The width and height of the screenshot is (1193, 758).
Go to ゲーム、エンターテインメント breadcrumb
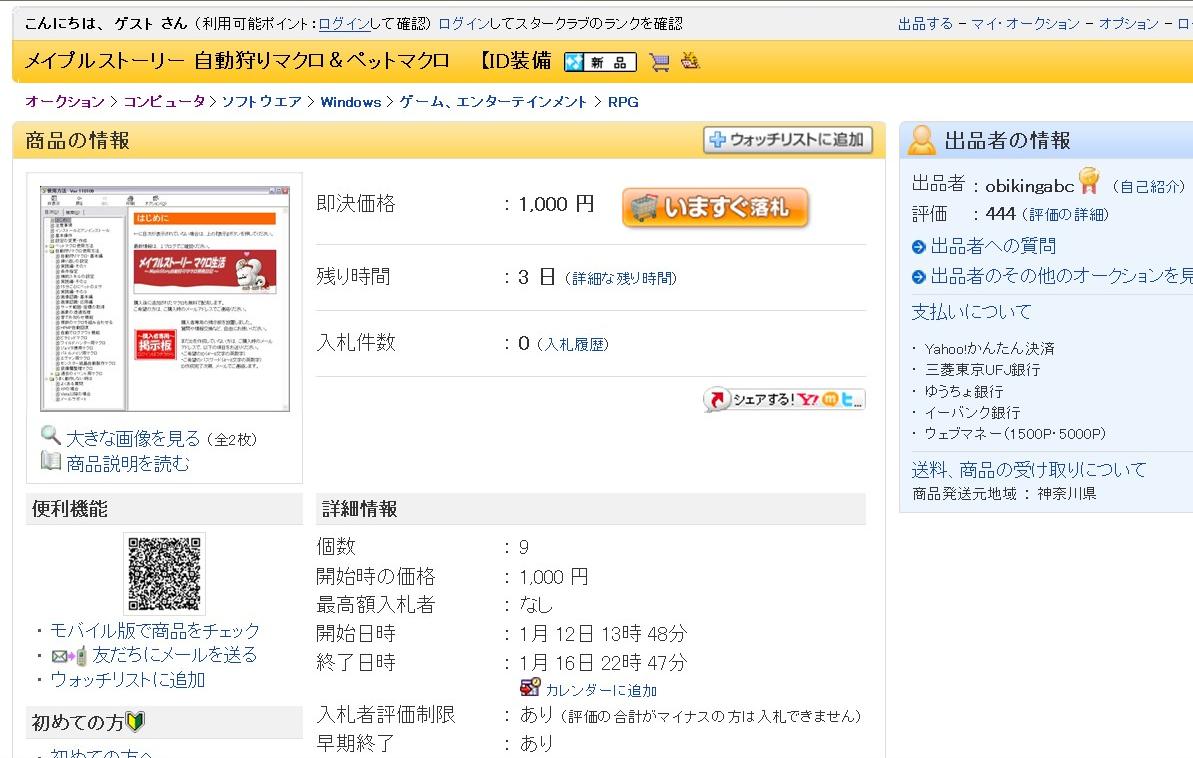point(493,102)
